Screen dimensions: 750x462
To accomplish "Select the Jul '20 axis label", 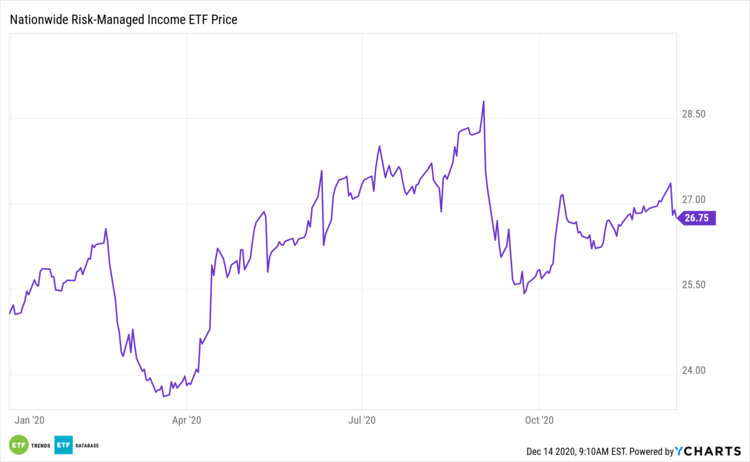I will tap(363, 420).
